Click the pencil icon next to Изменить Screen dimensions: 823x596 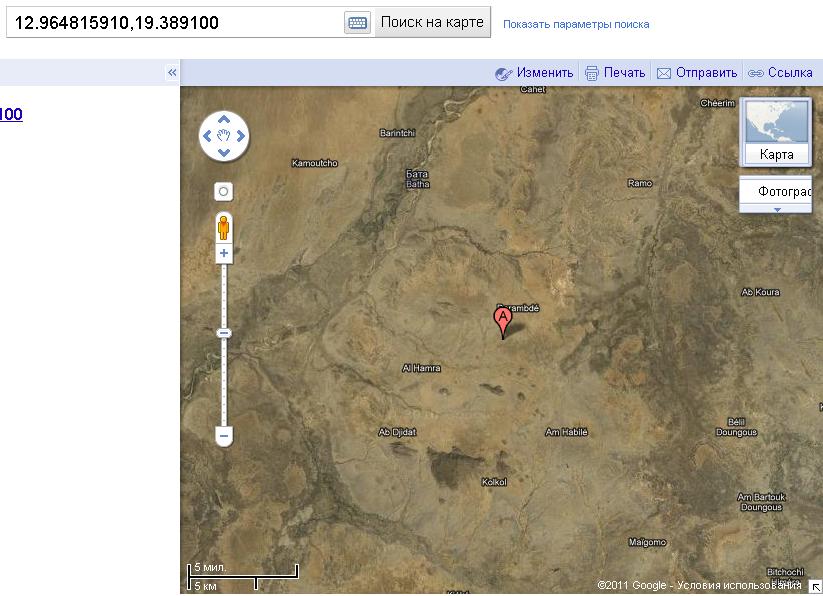[503, 73]
